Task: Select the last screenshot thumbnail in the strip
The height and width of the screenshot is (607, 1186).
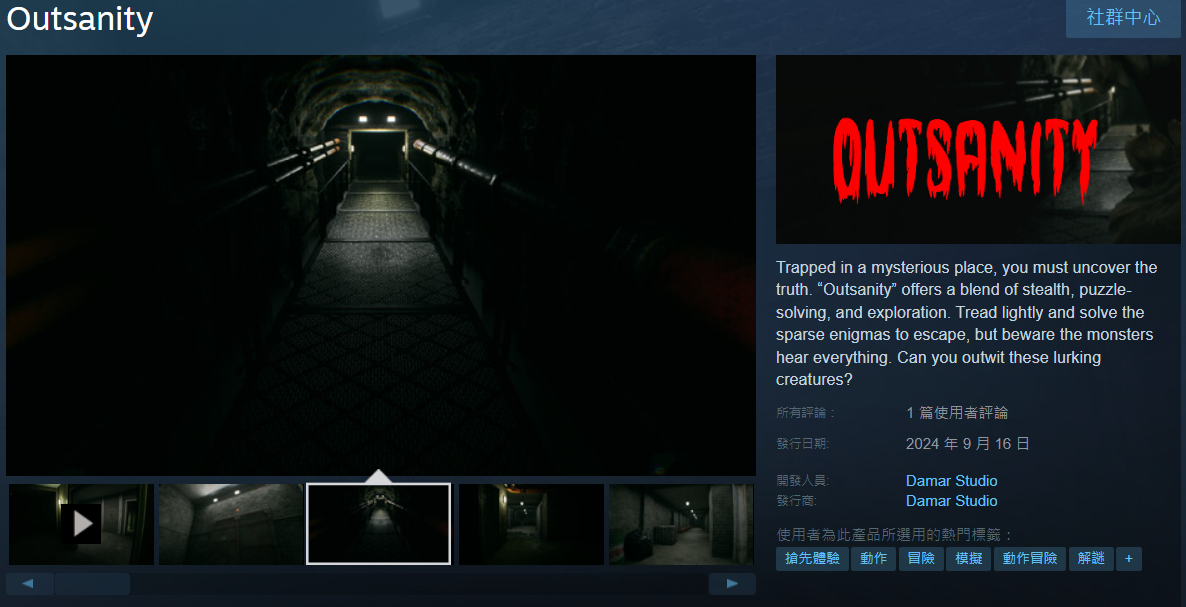Action: [681, 523]
